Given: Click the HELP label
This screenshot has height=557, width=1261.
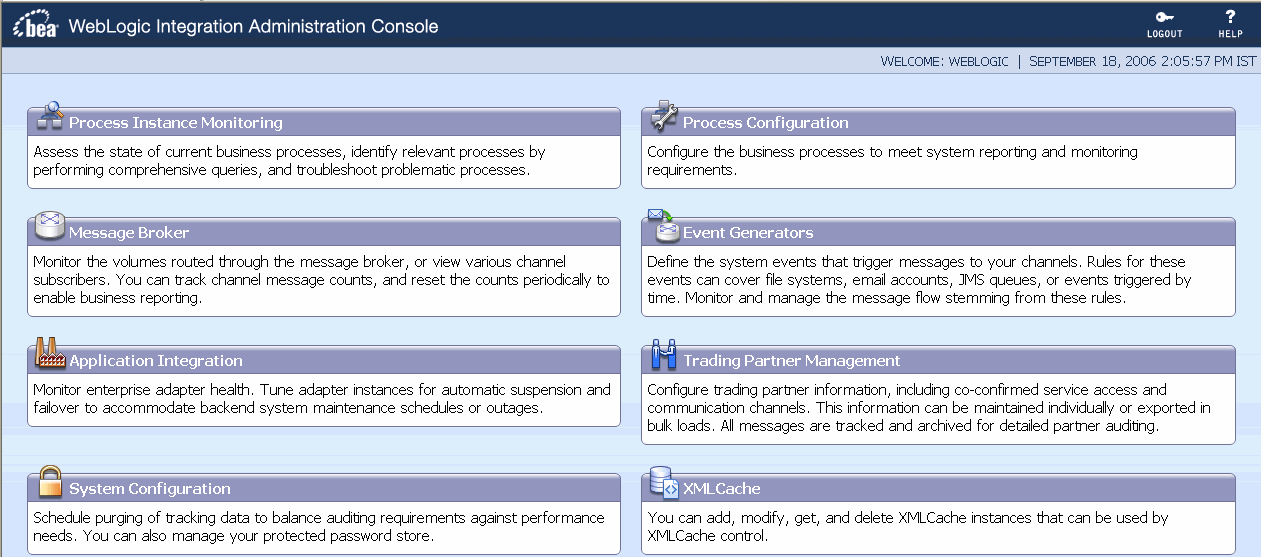Looking at the screenshot, I should [x=1230, y=34].
